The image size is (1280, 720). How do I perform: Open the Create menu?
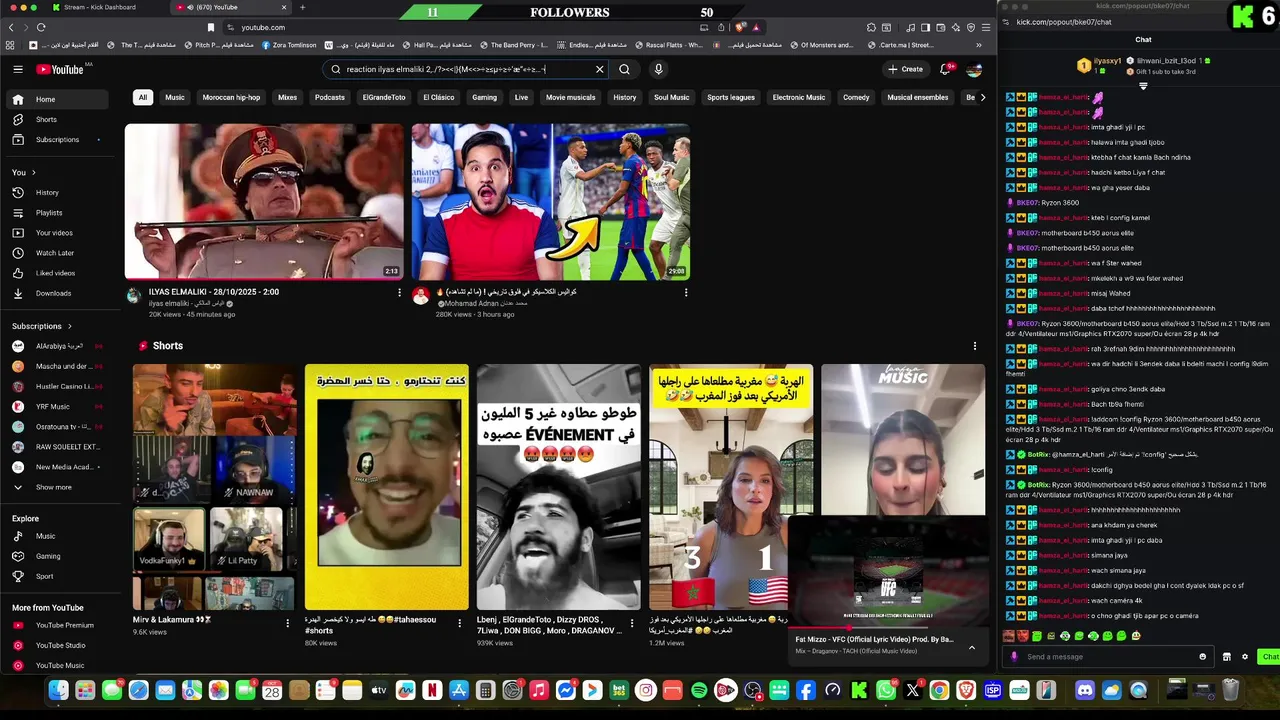click(905, 69)
